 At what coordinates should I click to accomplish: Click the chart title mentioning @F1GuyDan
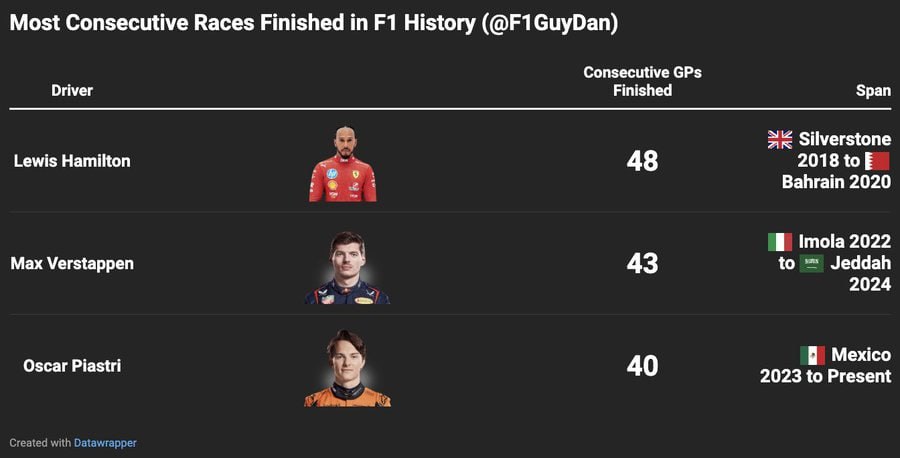pos(314,23)
